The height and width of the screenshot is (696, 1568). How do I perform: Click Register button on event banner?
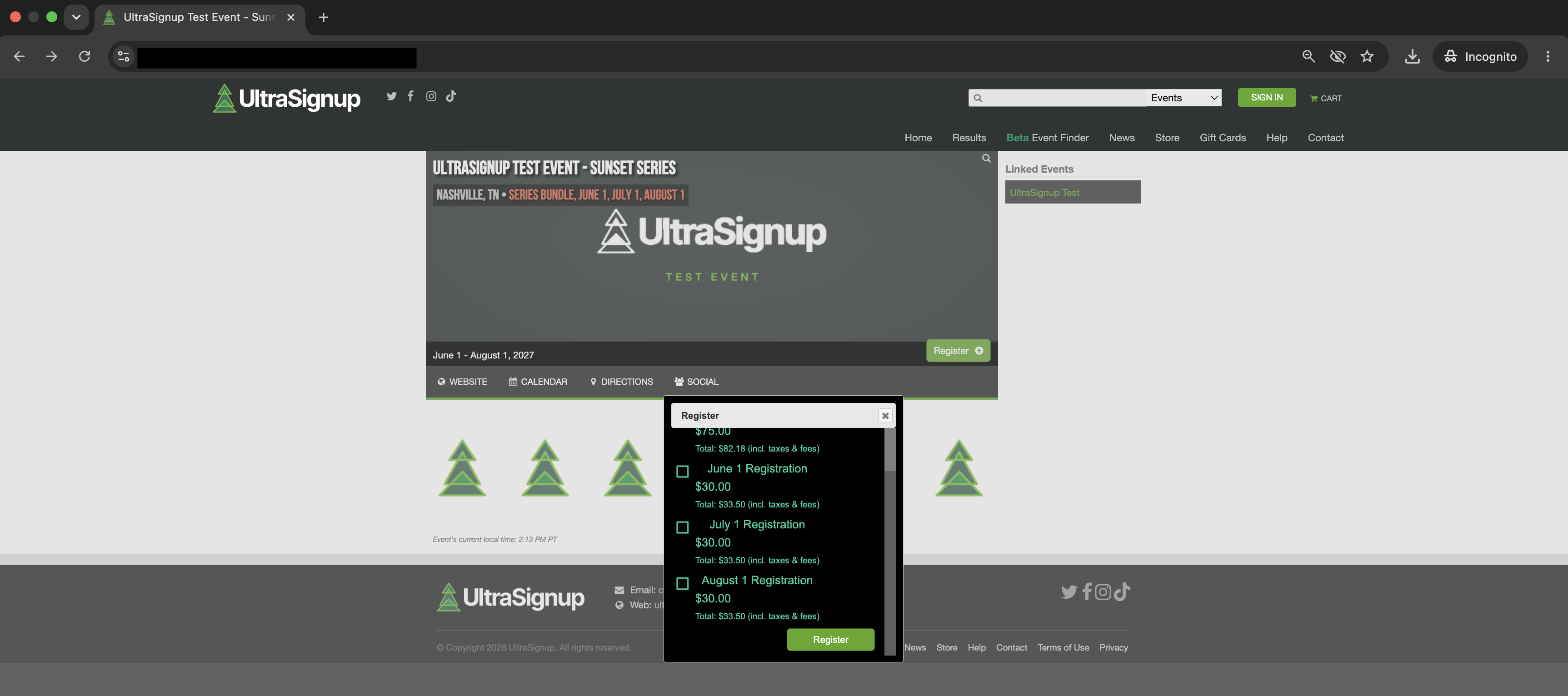tap(958, 350)
